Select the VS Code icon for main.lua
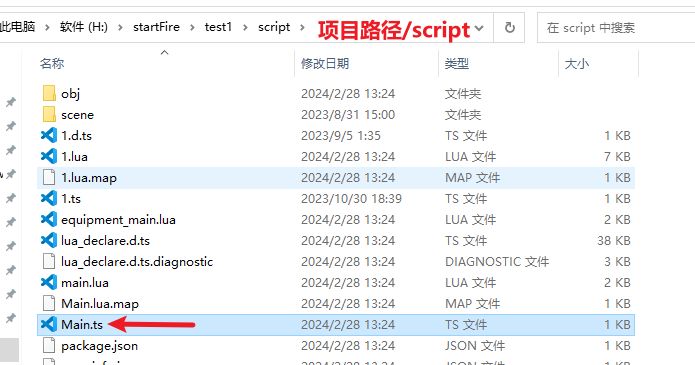 click(x=49, y=283)
